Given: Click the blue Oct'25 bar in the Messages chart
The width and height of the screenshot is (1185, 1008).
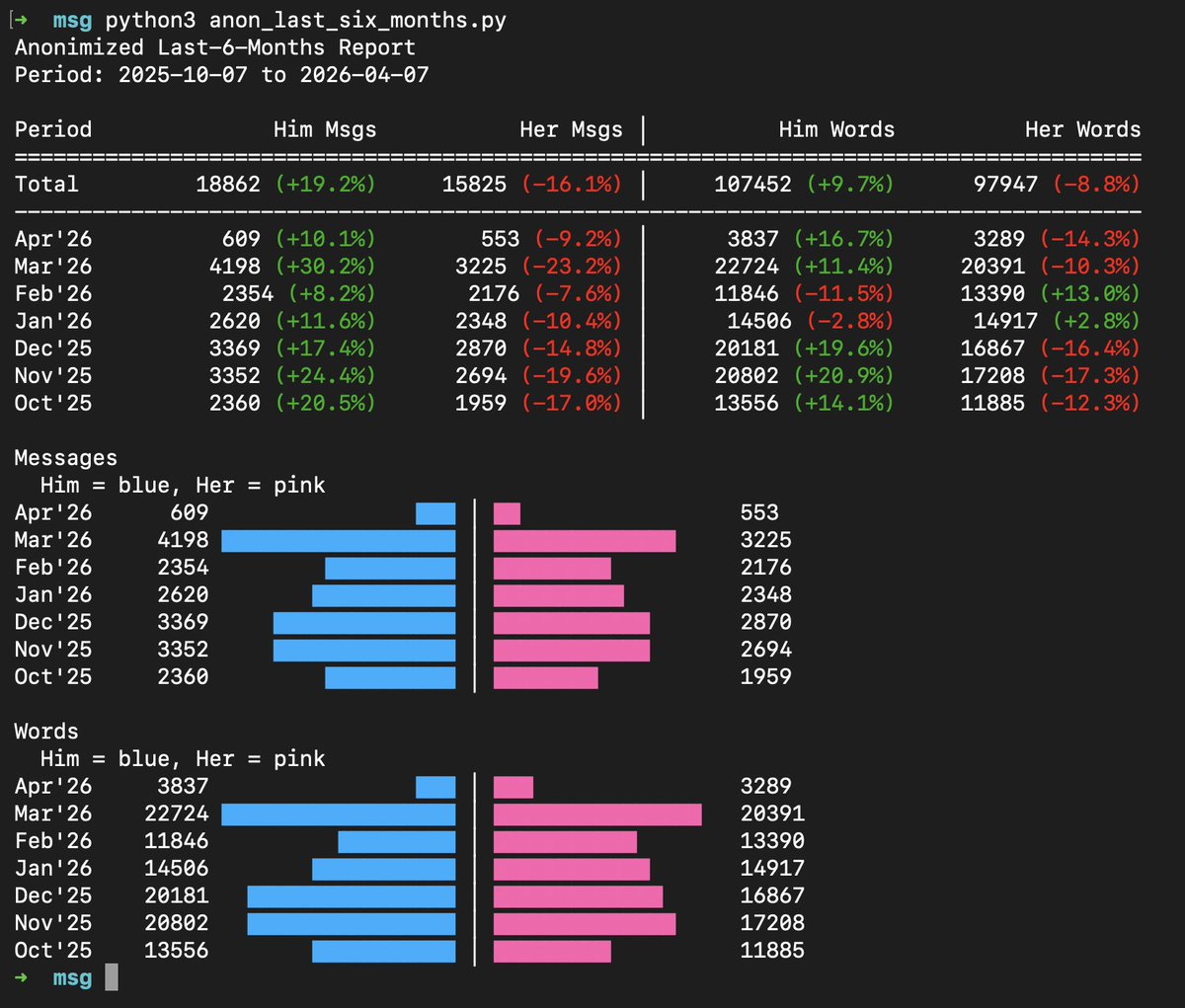Looking at the screenshot, I should point(390,677).
